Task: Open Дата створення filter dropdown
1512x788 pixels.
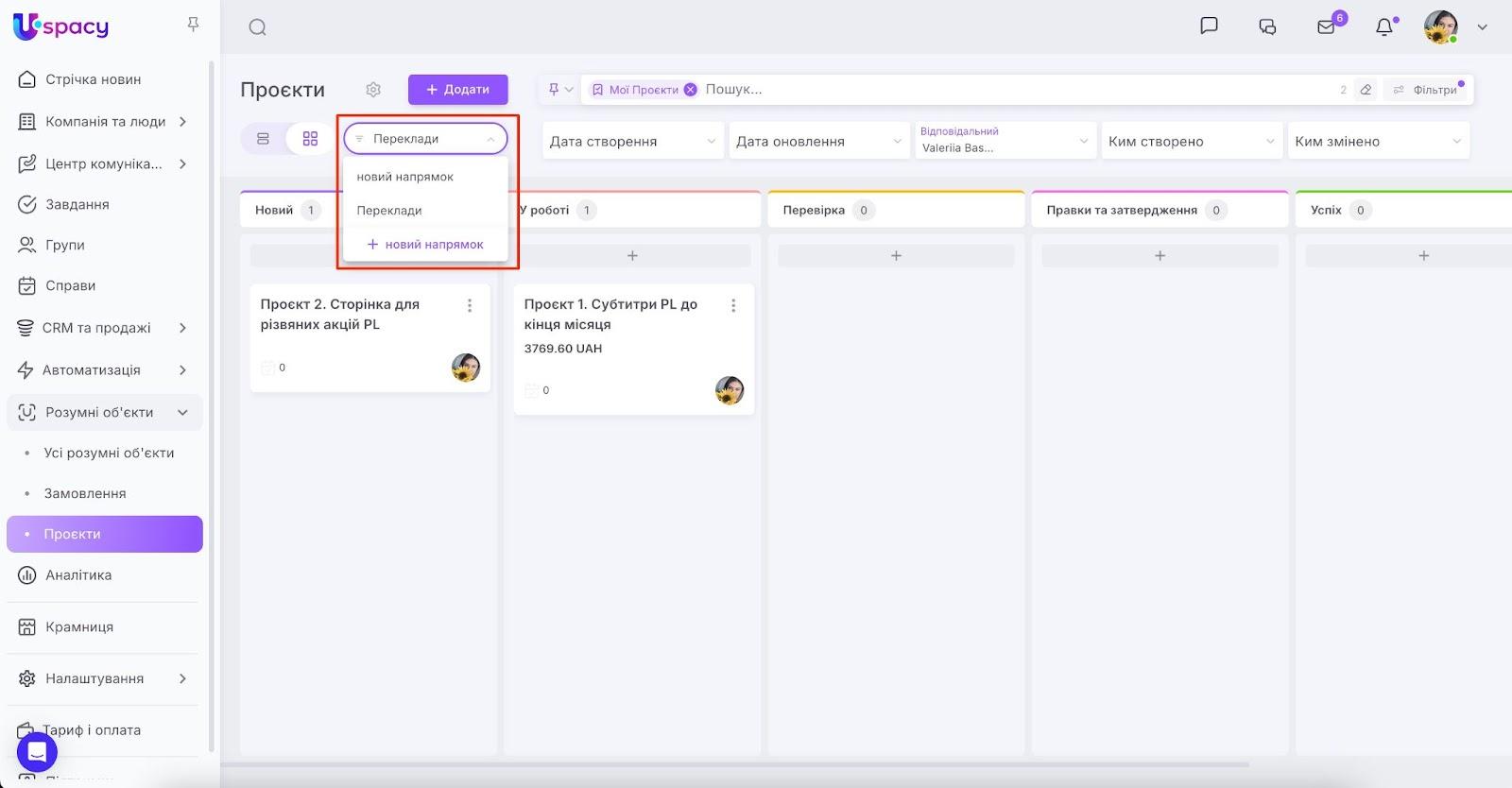Action: [x=633, y=141]
